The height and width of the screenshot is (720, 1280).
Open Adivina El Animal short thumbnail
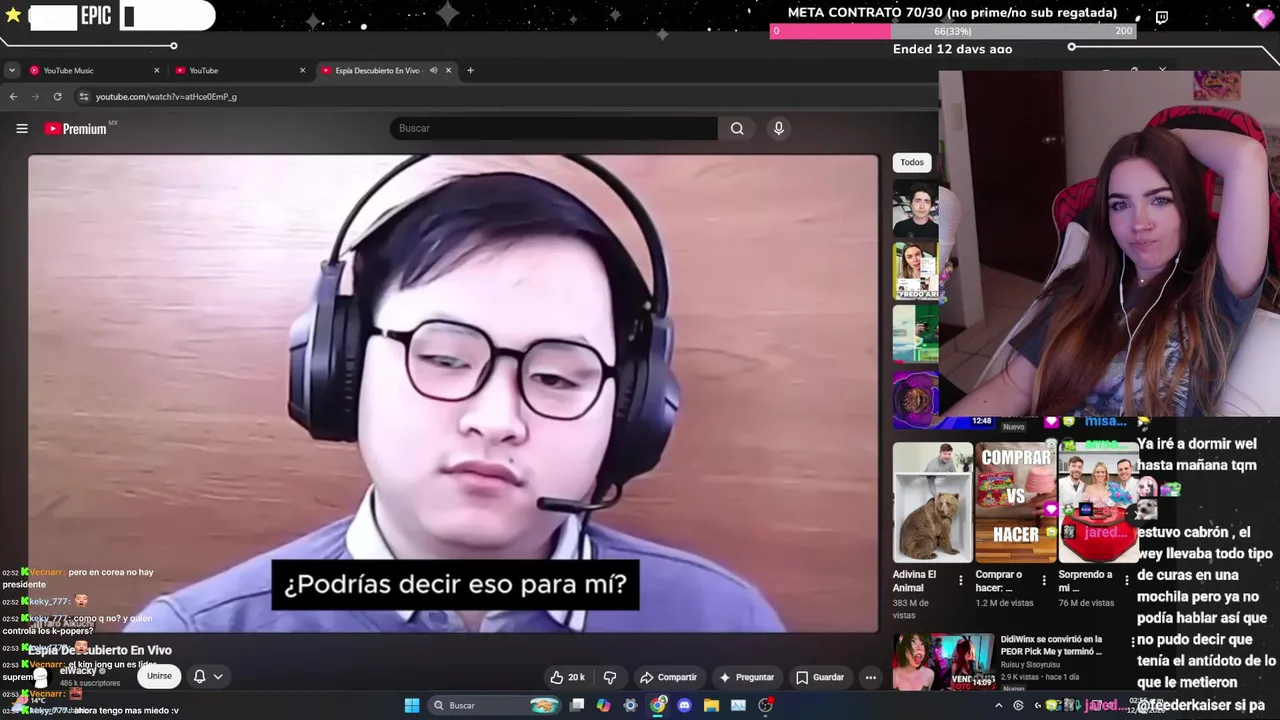932,502
